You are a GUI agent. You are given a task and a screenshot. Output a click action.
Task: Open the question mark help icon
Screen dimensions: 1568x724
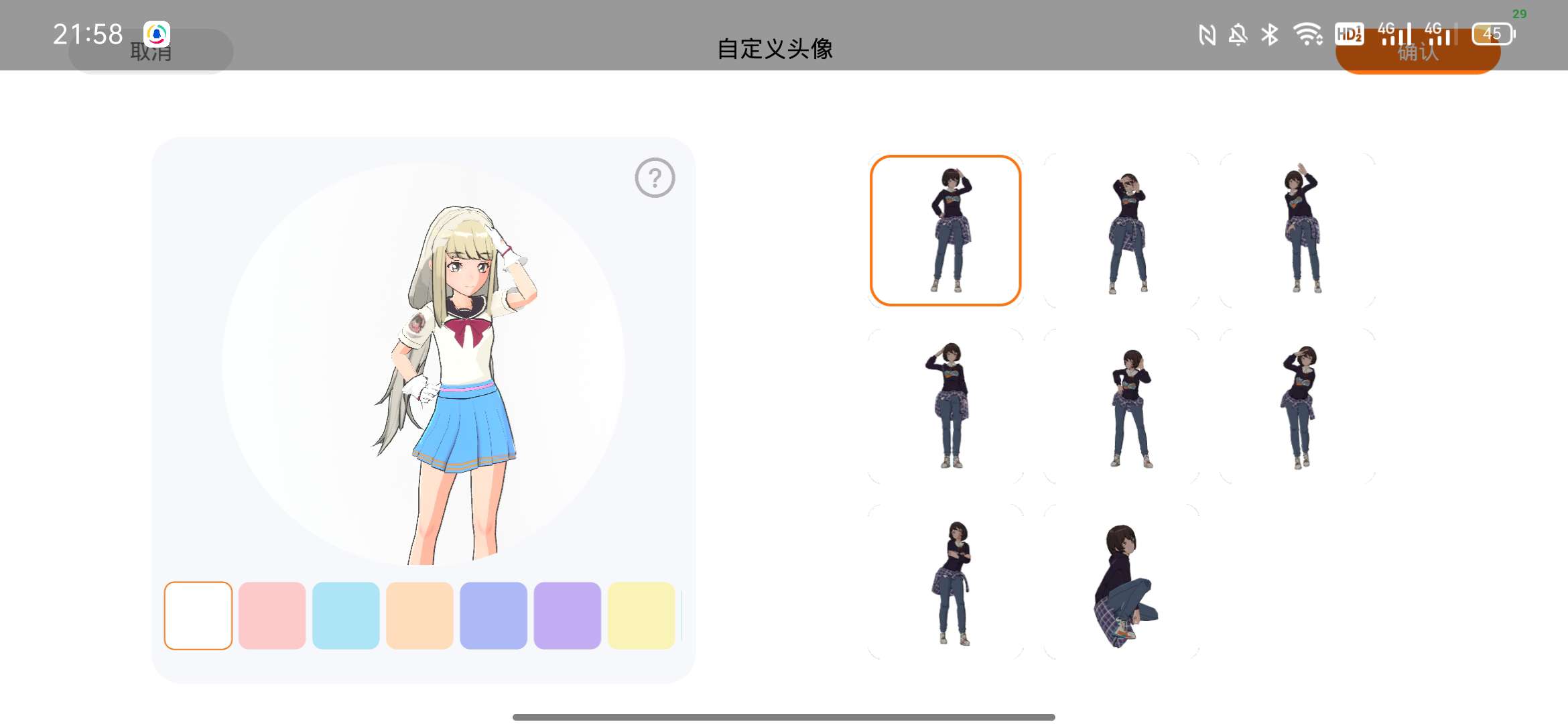655,178
